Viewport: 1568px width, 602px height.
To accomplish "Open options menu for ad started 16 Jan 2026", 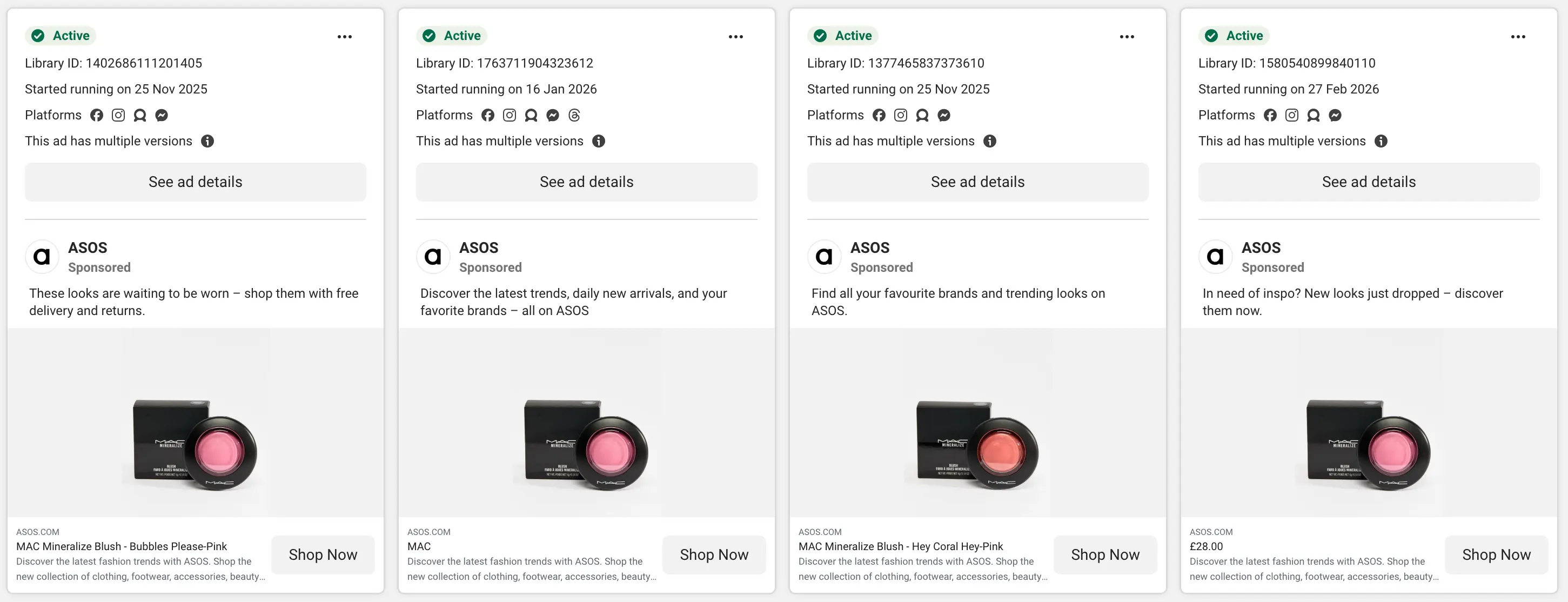I will (x=735, y=37).
